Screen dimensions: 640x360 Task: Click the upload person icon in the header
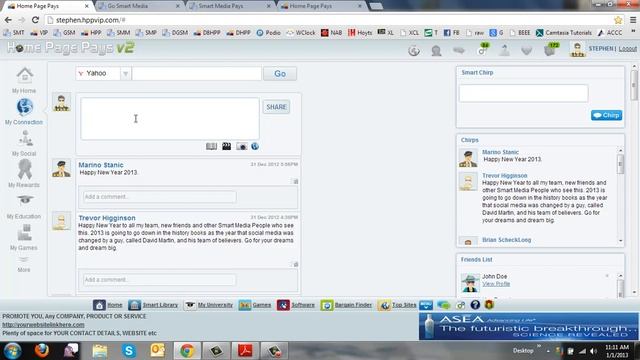tap(504, 50)
